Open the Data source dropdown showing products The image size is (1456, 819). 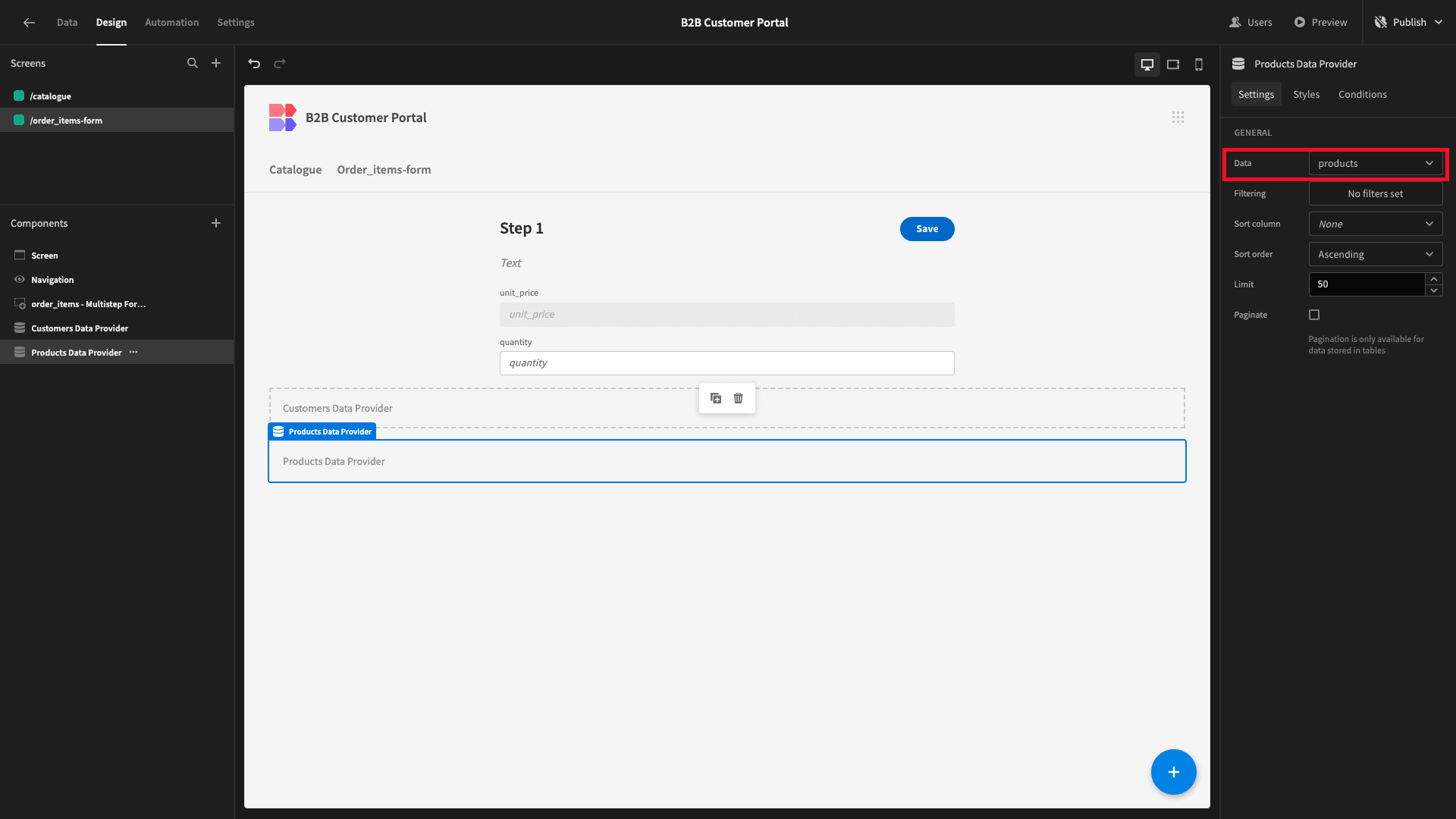pos(1376,163)
